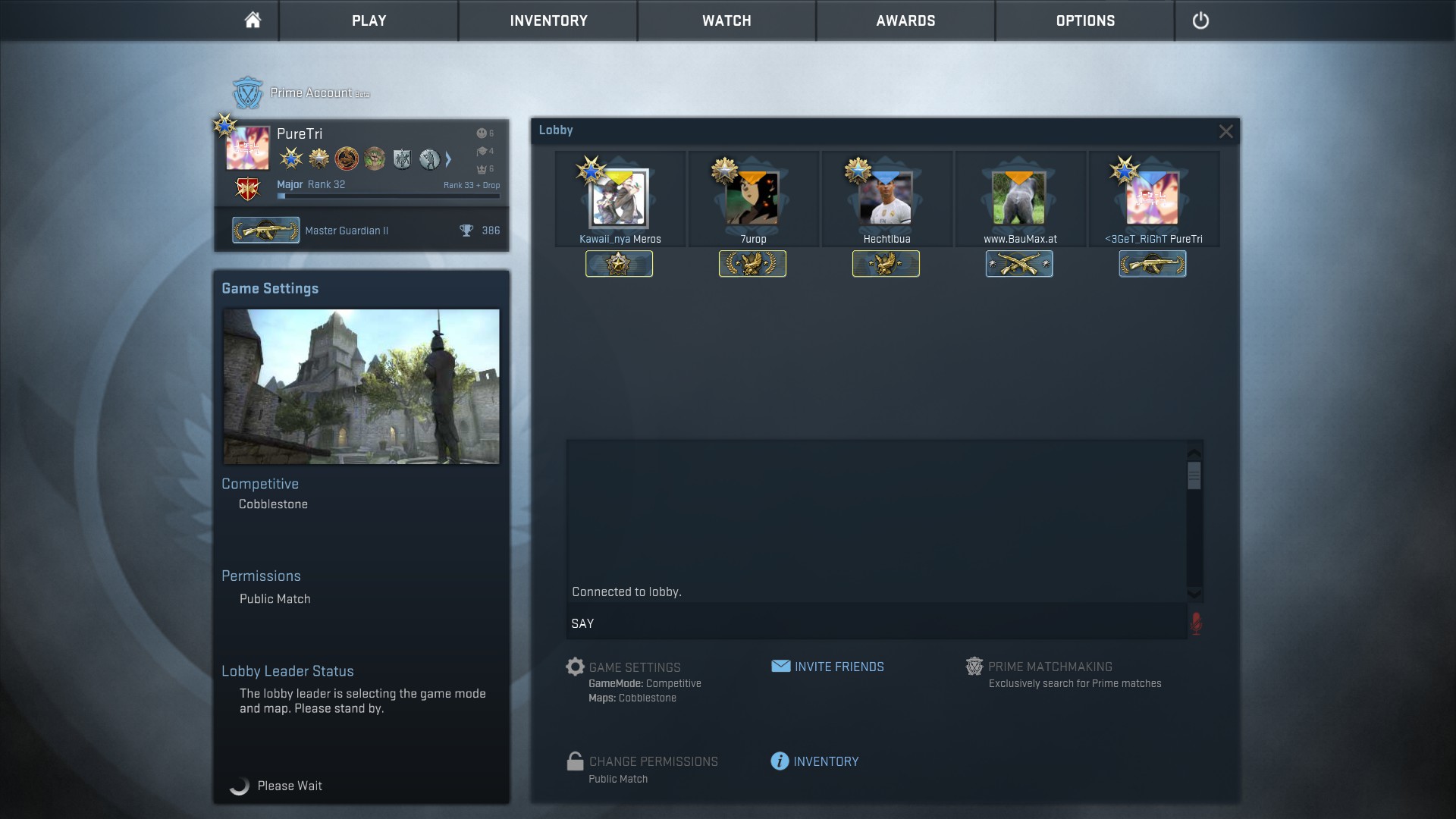
Task: Open the OPTIONS menu
Action: click(x=1084, y=20)
